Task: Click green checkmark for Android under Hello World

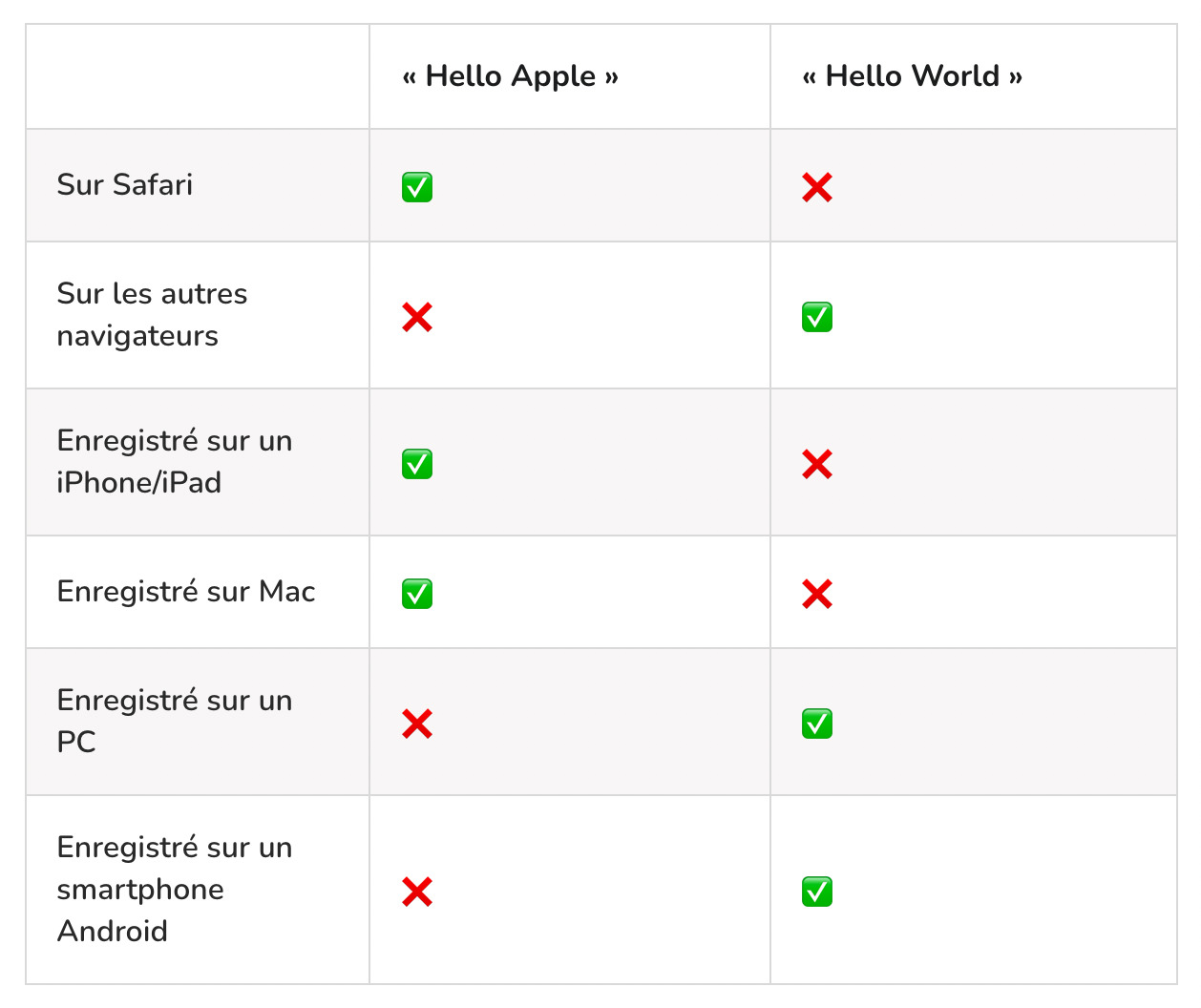Action: click(817, 892)
